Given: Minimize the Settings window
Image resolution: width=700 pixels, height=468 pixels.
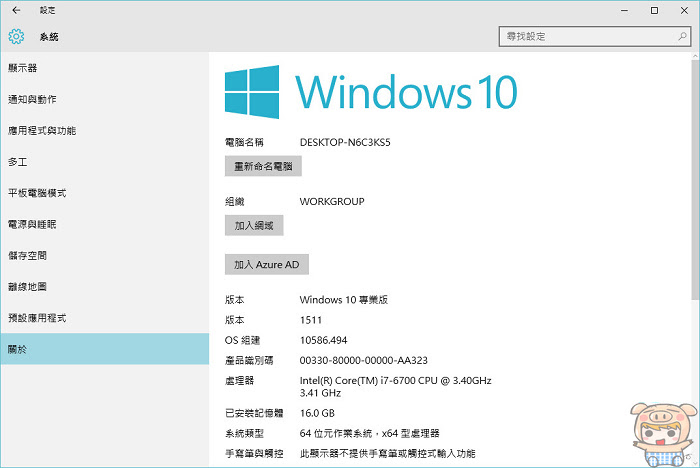Looking at the screenshot, I should 625,10.
